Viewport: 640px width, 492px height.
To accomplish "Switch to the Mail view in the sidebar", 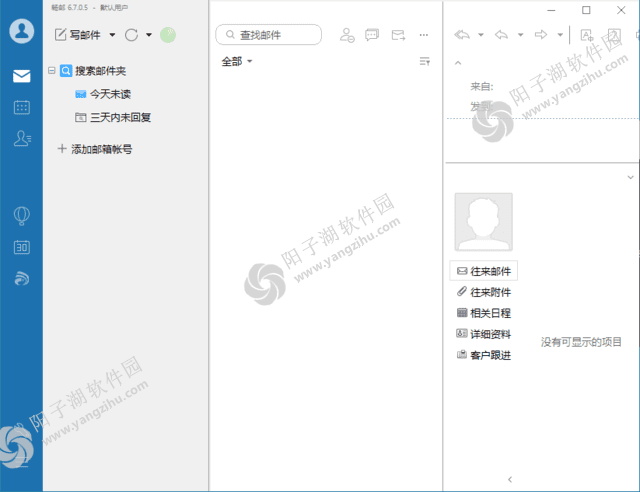I will [x=22, y=76].
